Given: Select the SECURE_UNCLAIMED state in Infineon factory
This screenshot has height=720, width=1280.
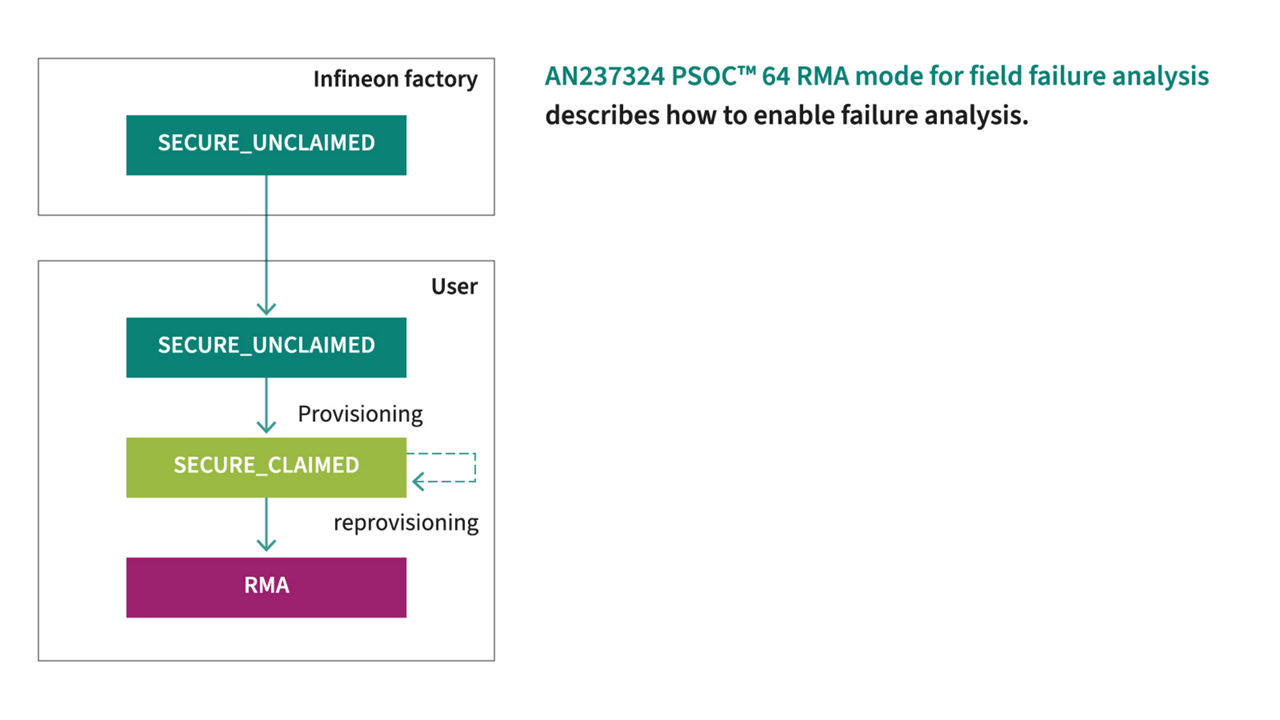Looking at the screenshot, I should (x=266, y=144).
